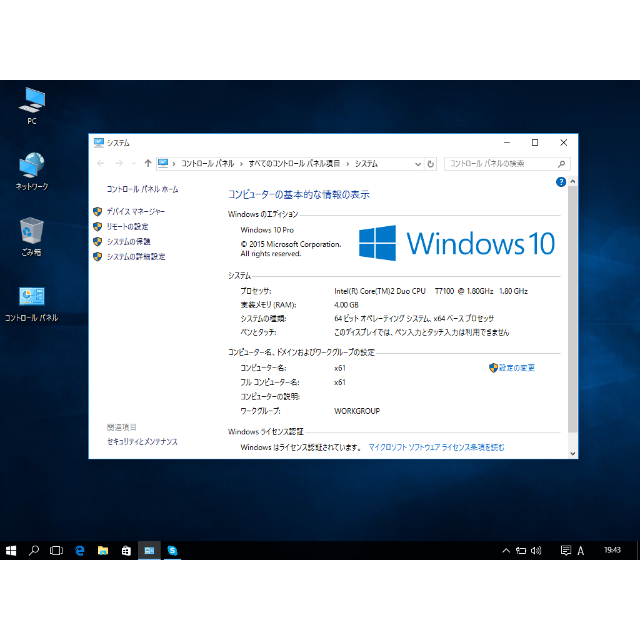Click the Show desktop strip at taskbar end

coord(638,551)
